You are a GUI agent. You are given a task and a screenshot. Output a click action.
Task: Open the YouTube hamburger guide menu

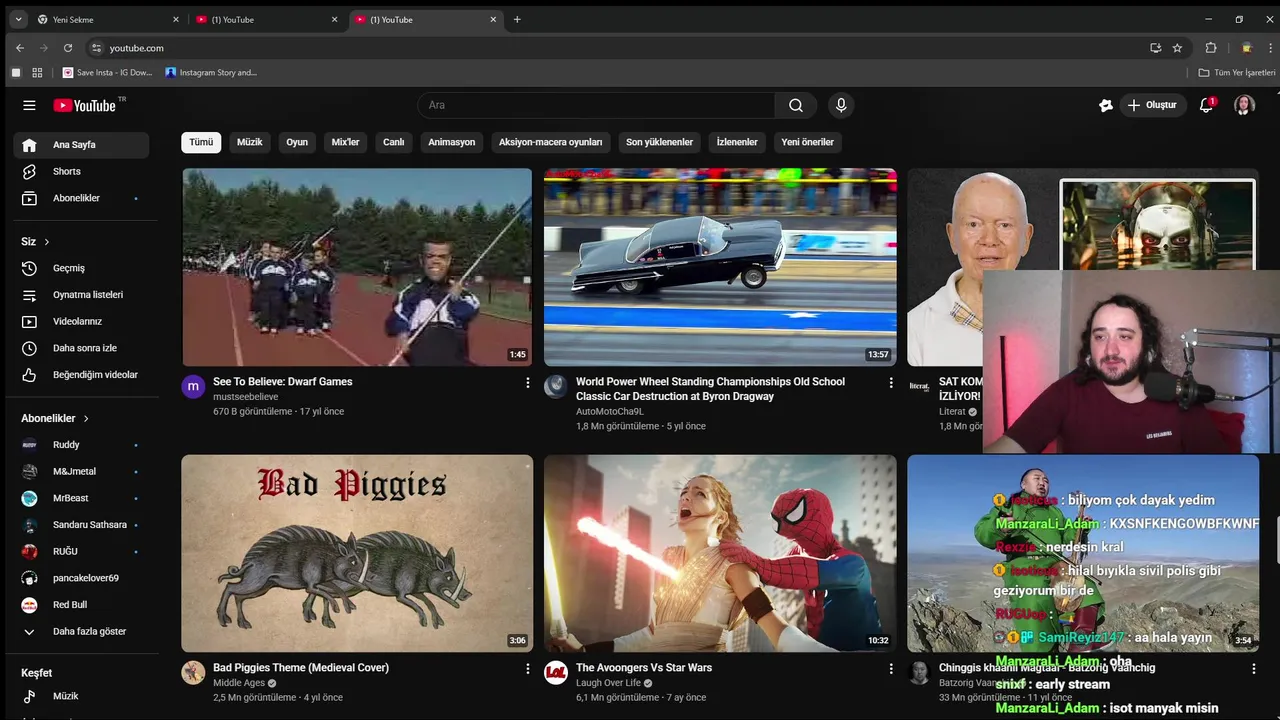coord(29,105)
